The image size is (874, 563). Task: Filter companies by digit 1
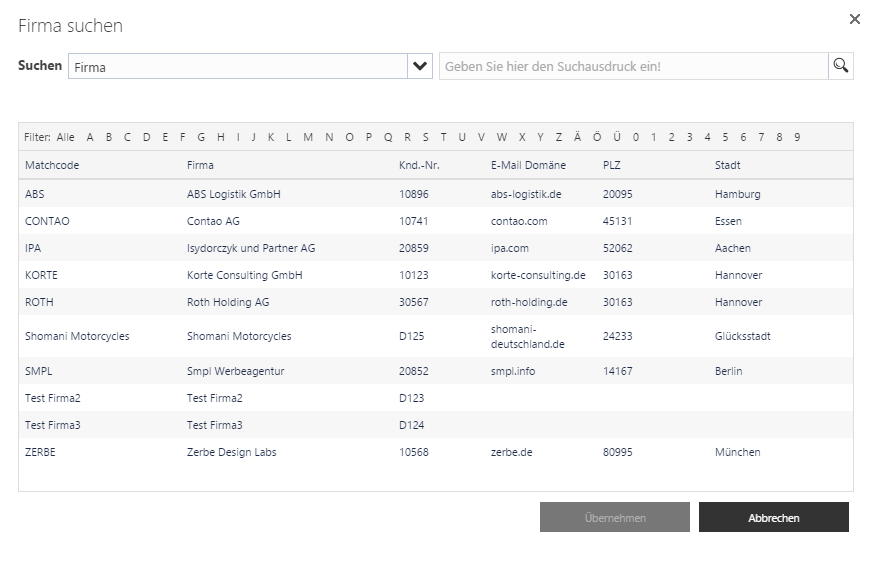pyautogui.click(x=653, y=137)
